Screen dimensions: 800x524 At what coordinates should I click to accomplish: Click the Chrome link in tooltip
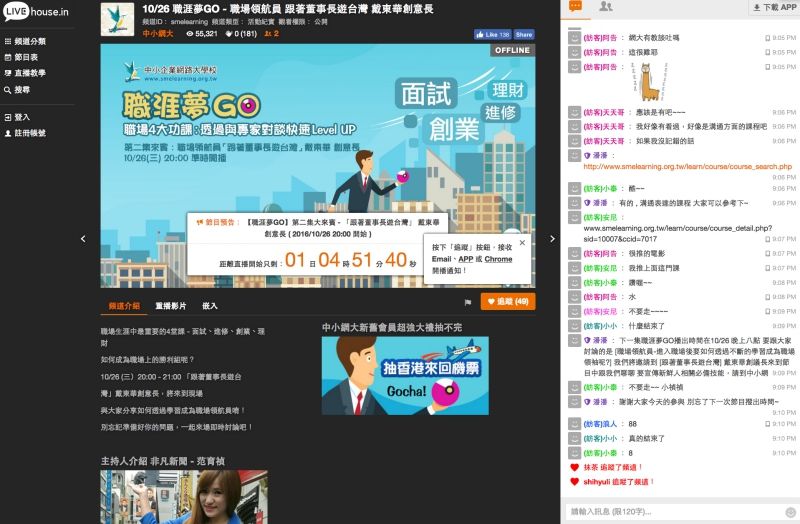pyautogui.click(x=498, y=259)
